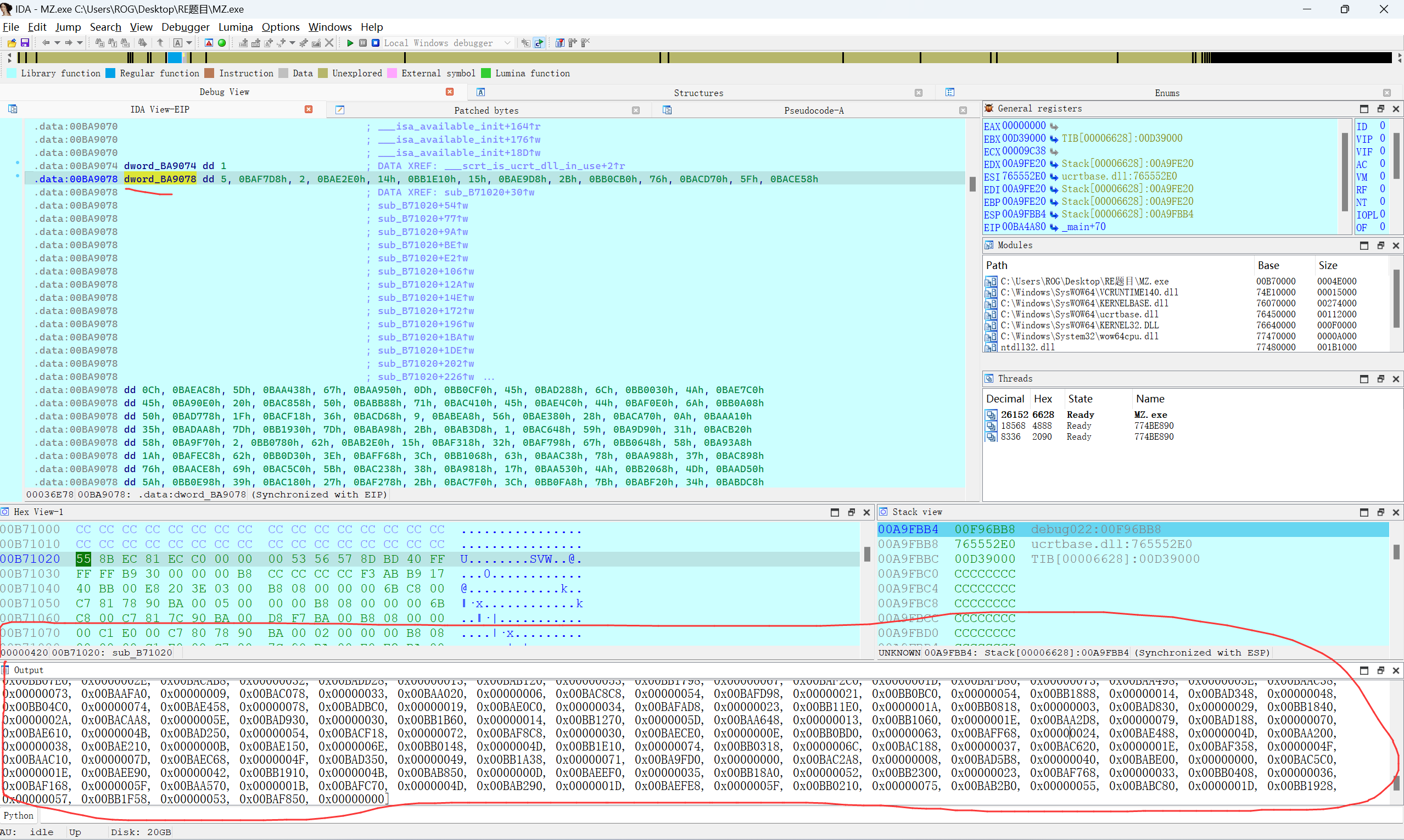Screen dimensions: 1404x840
Task: Float the General registers panel
Action: click(1380, 109)
